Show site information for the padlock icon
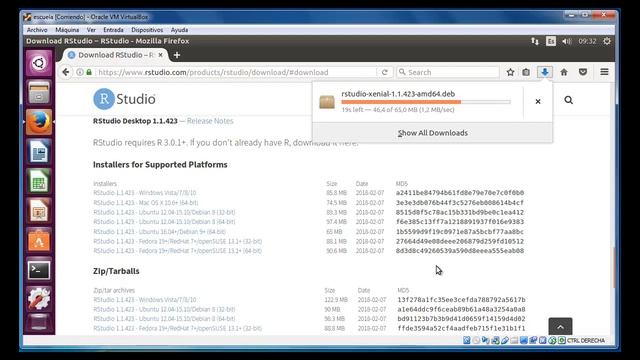This screenshot has width=640, height=360. click(89, 72)
